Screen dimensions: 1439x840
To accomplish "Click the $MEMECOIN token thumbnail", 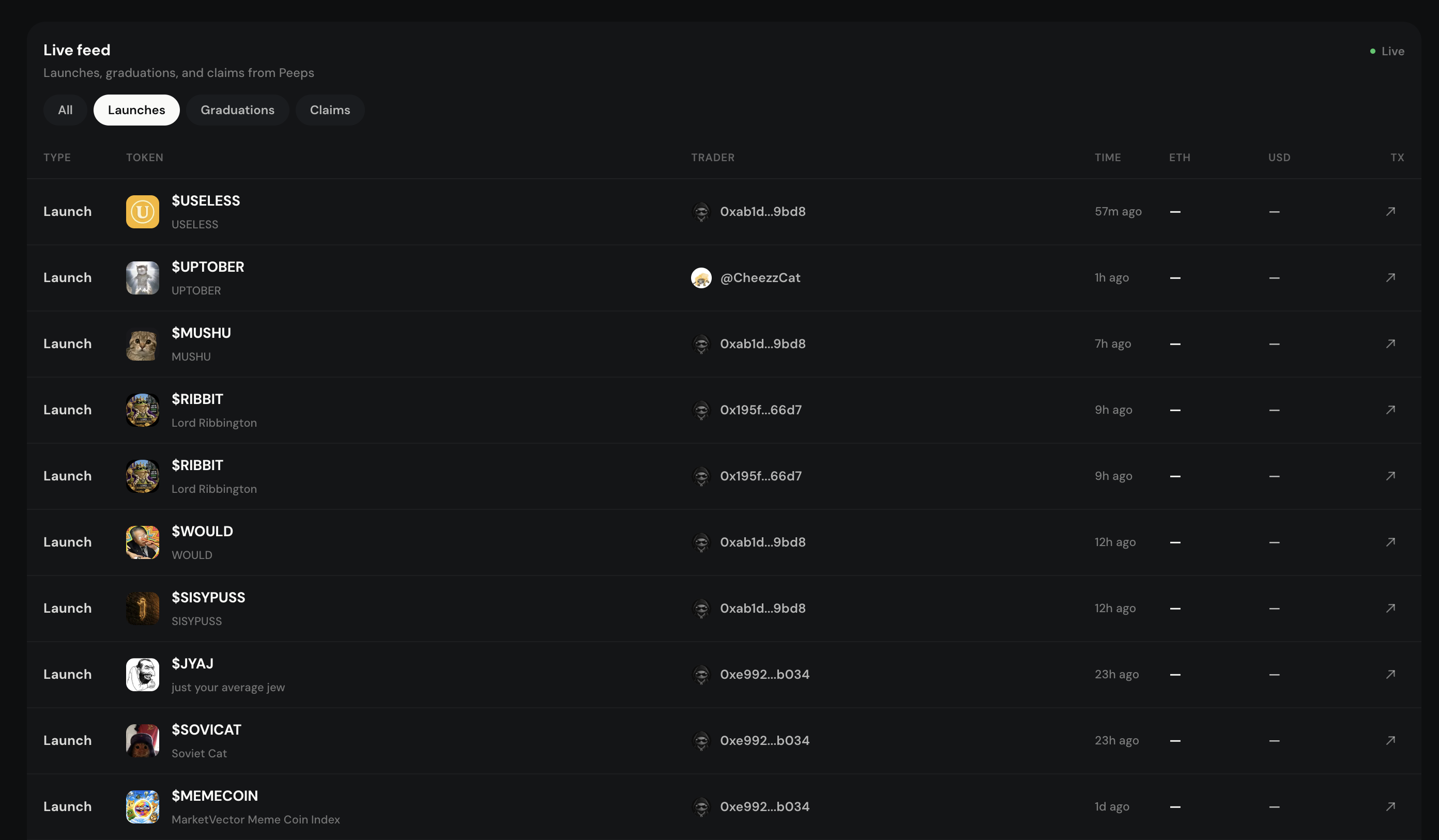I will (x=143, y=807).
